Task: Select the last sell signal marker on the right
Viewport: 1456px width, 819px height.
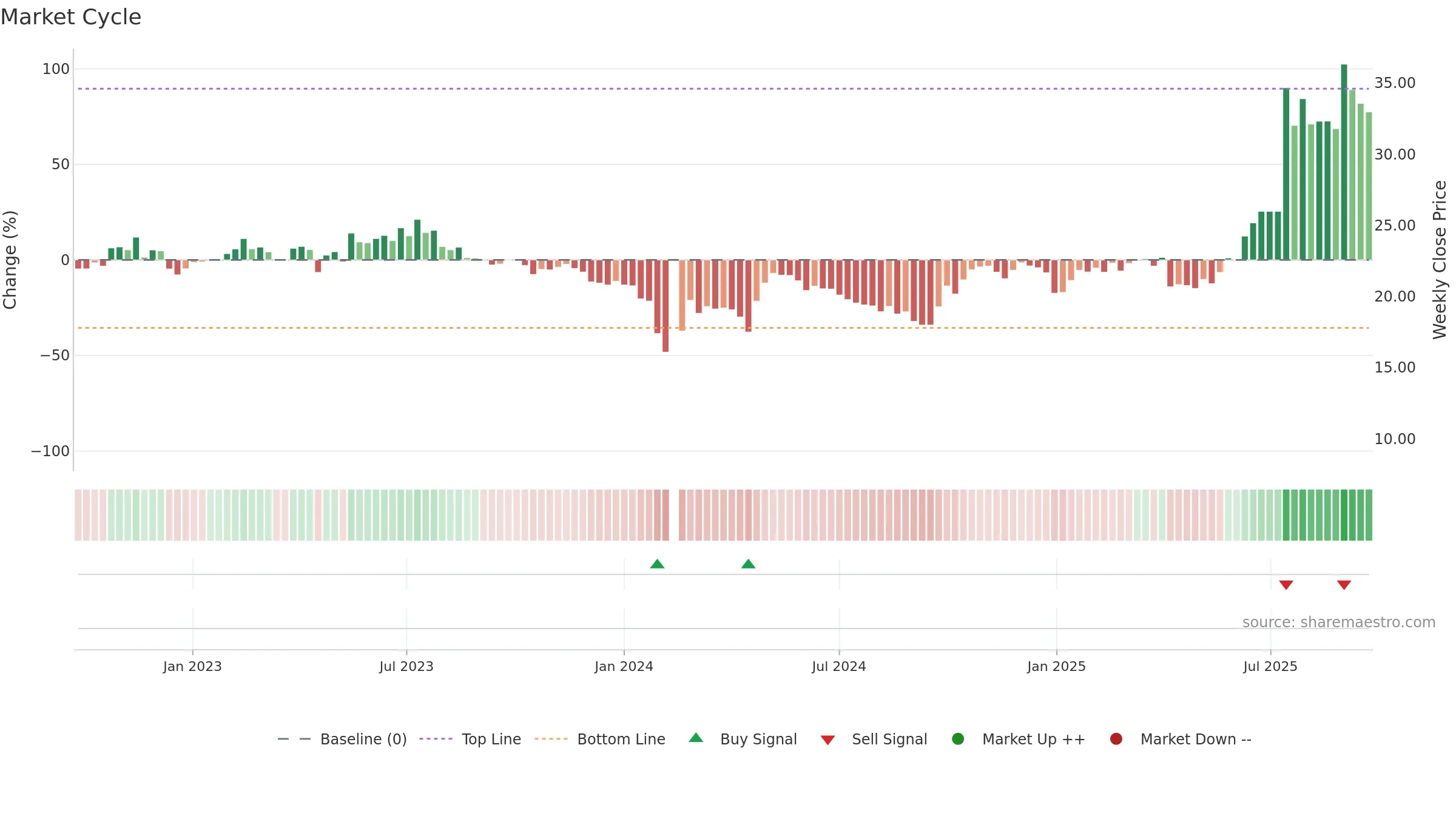Action: [1344, 585]
